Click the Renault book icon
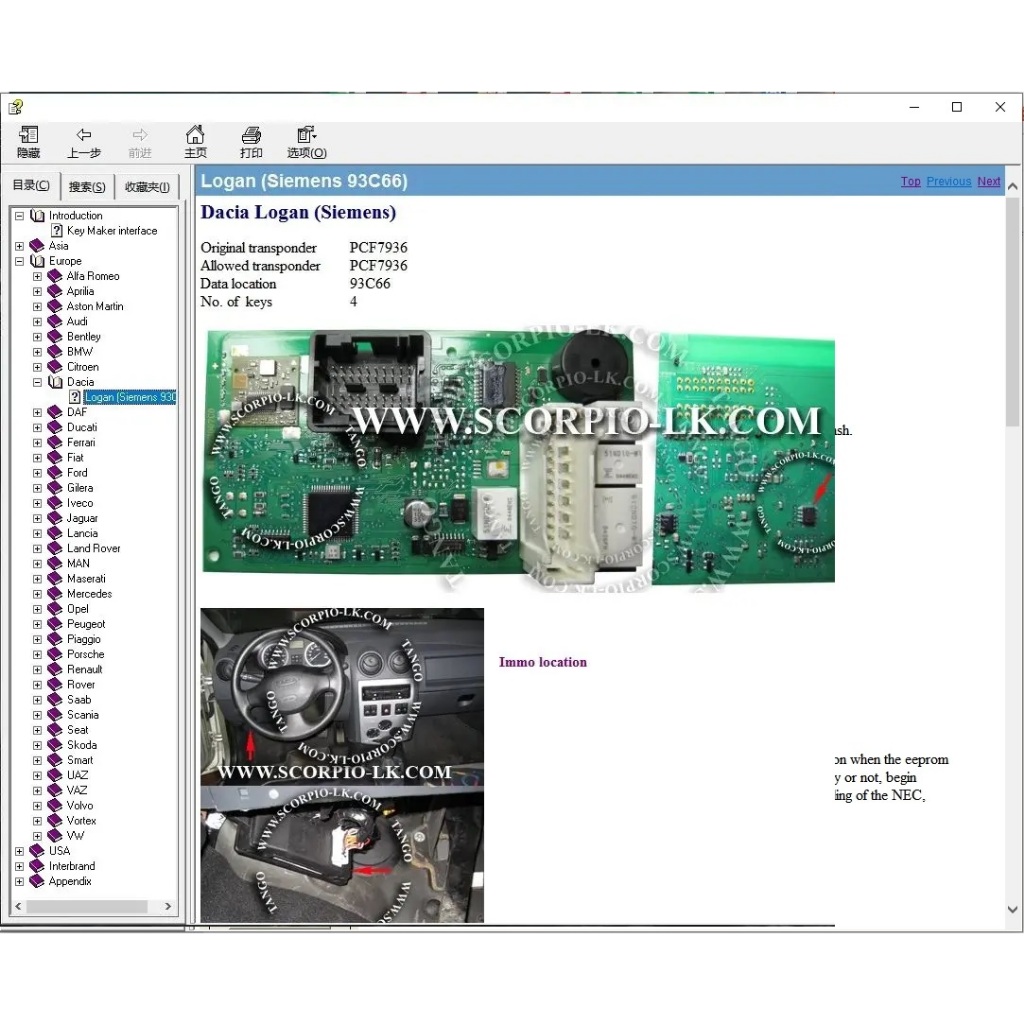This screenshot has height=1024, width=1024. pos(56,669)
